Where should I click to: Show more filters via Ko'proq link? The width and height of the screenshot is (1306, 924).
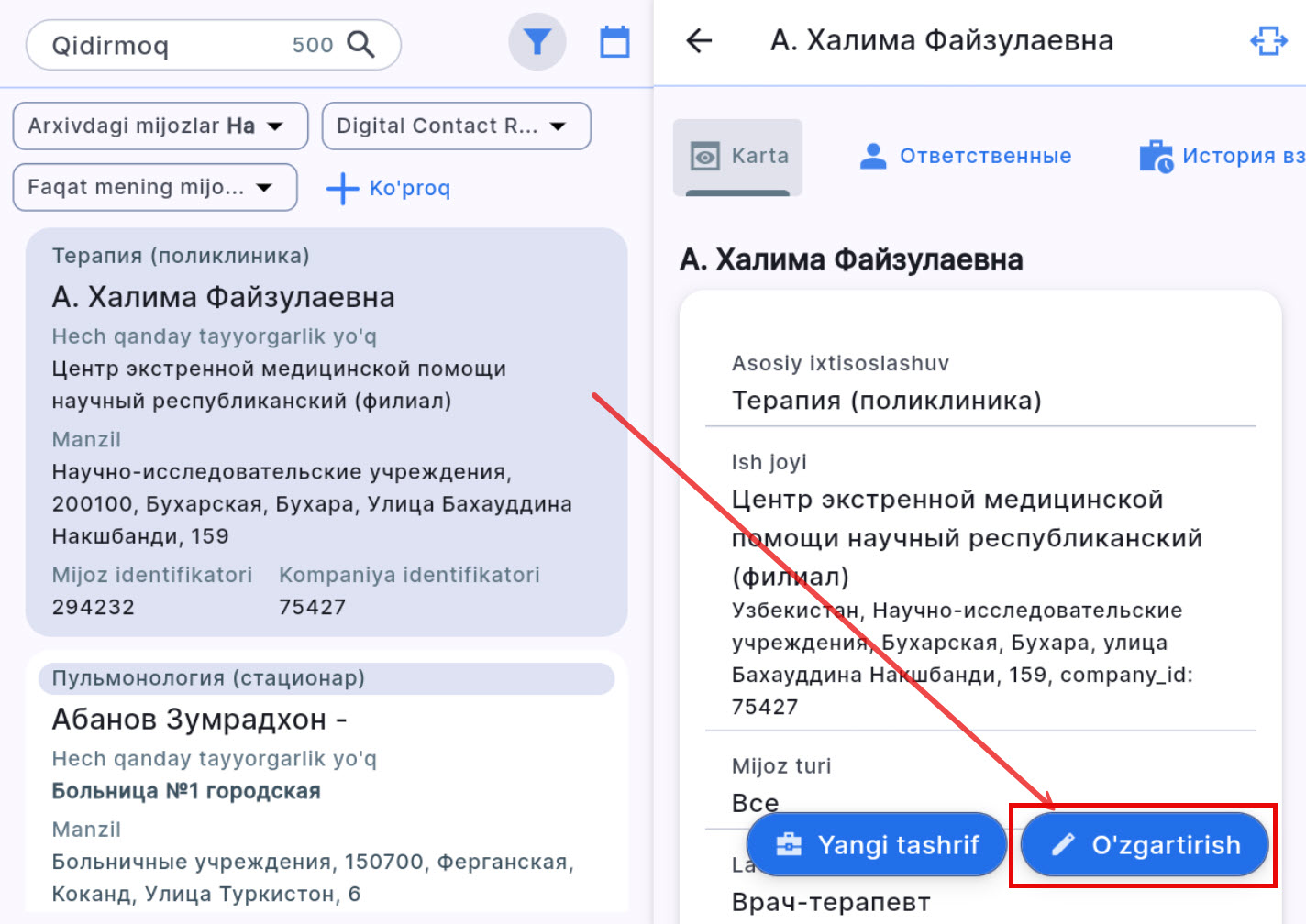pos(409,189)
